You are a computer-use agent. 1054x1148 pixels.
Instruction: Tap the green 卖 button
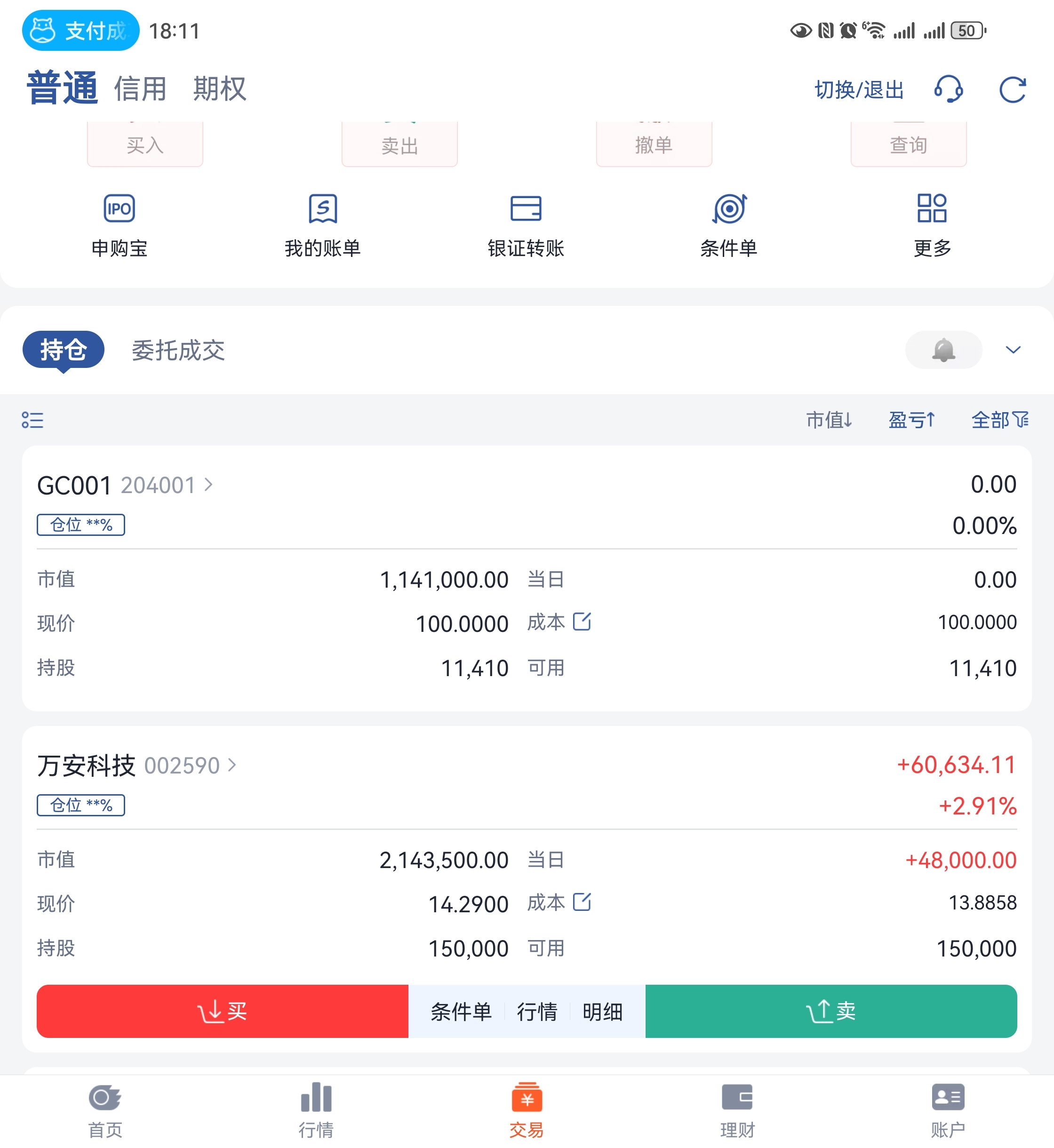pyautogui.click(x=831, y=1011)
